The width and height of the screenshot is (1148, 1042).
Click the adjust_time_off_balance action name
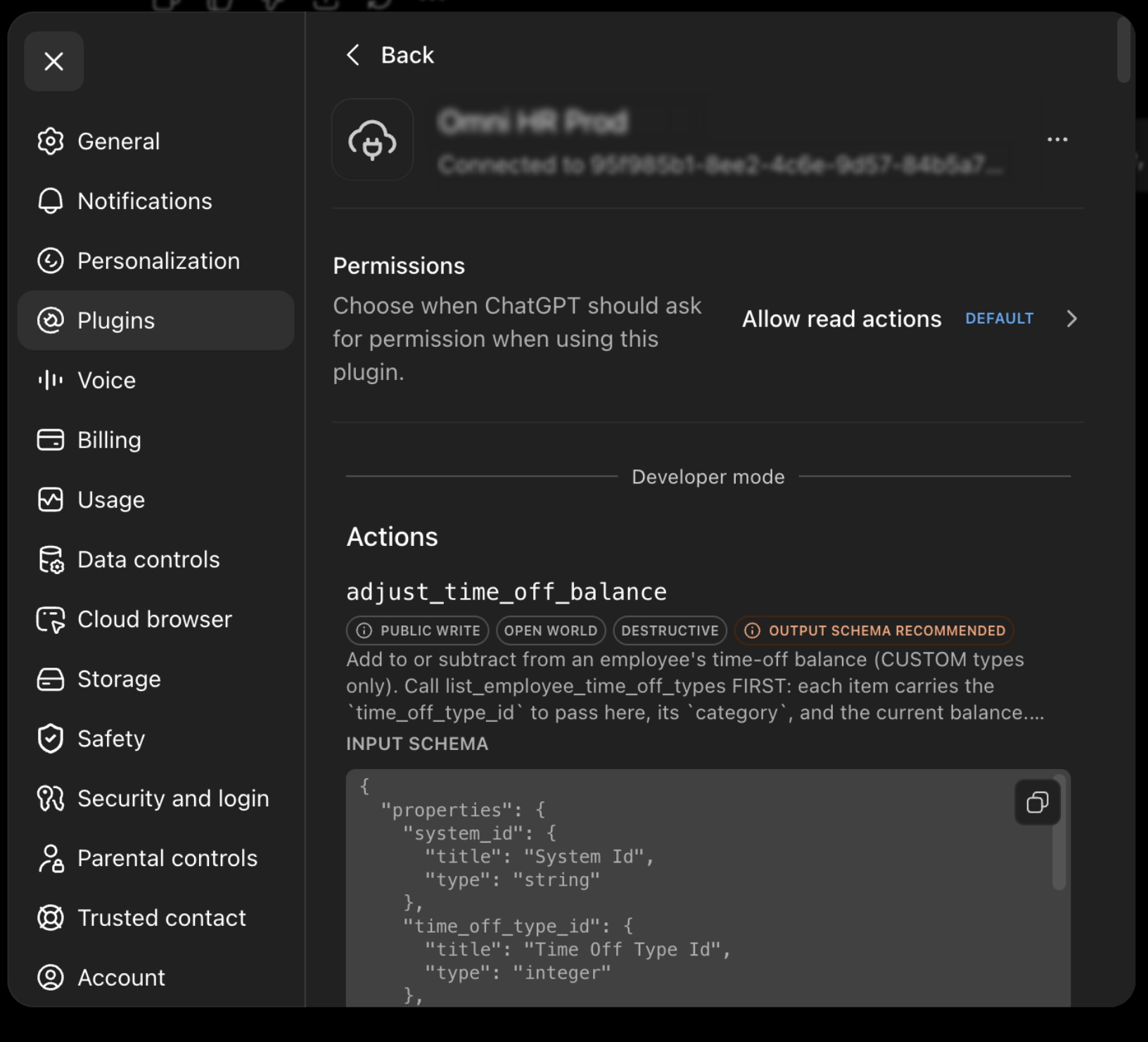[506, 592]
